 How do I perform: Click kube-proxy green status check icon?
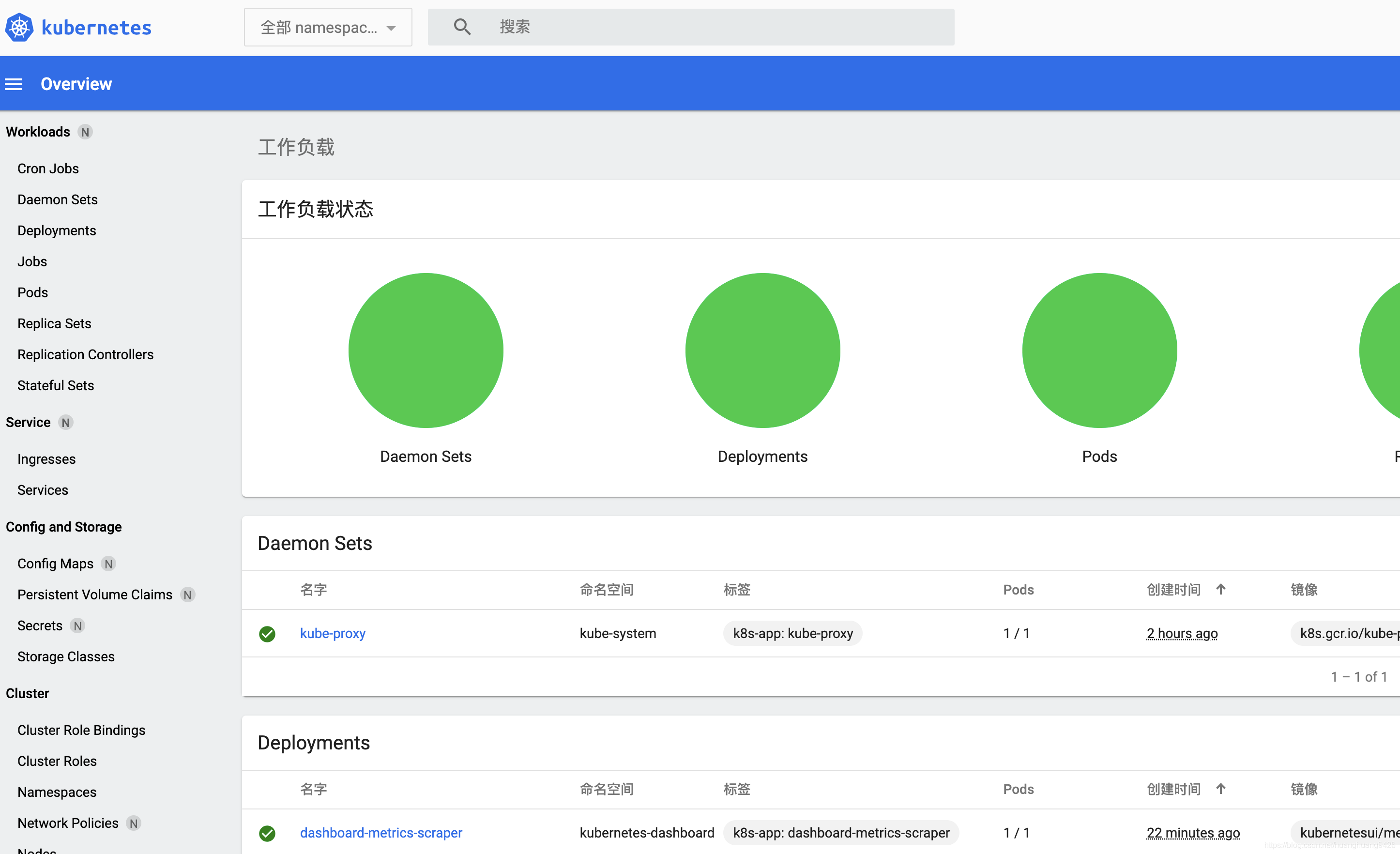267,634
